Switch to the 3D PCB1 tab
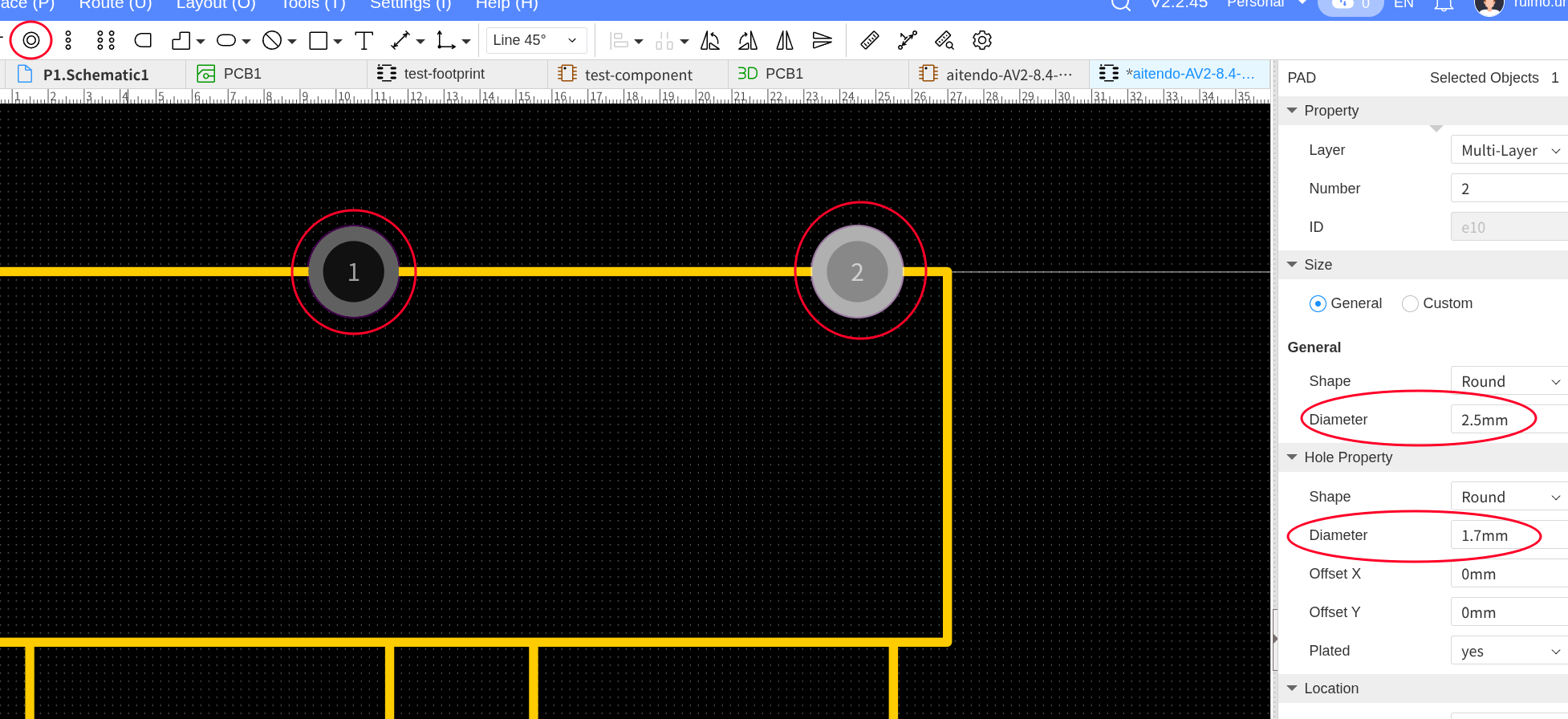This screenshot has height=719, width=1568. [819, 74]
